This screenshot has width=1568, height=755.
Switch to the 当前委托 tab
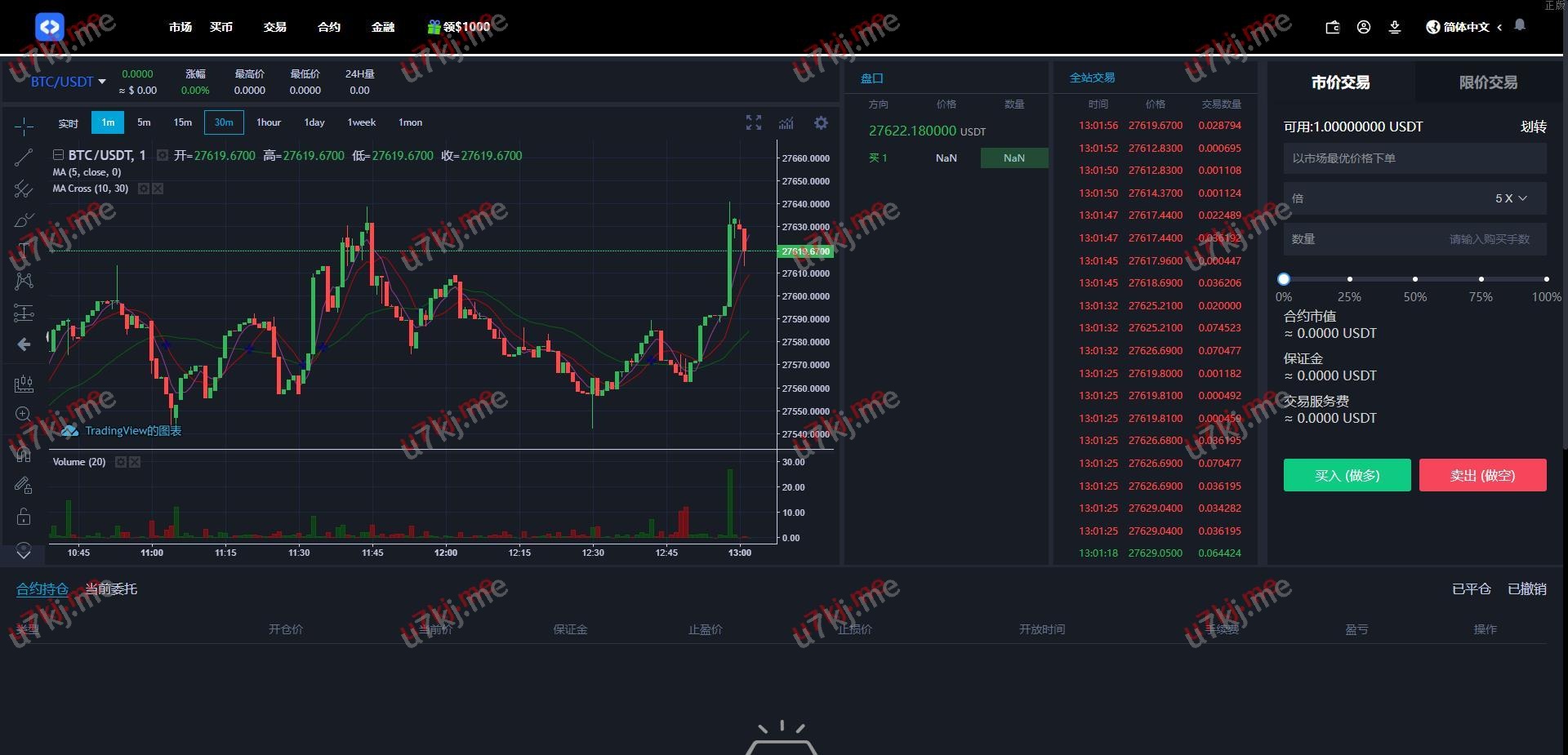coord(111,588)
